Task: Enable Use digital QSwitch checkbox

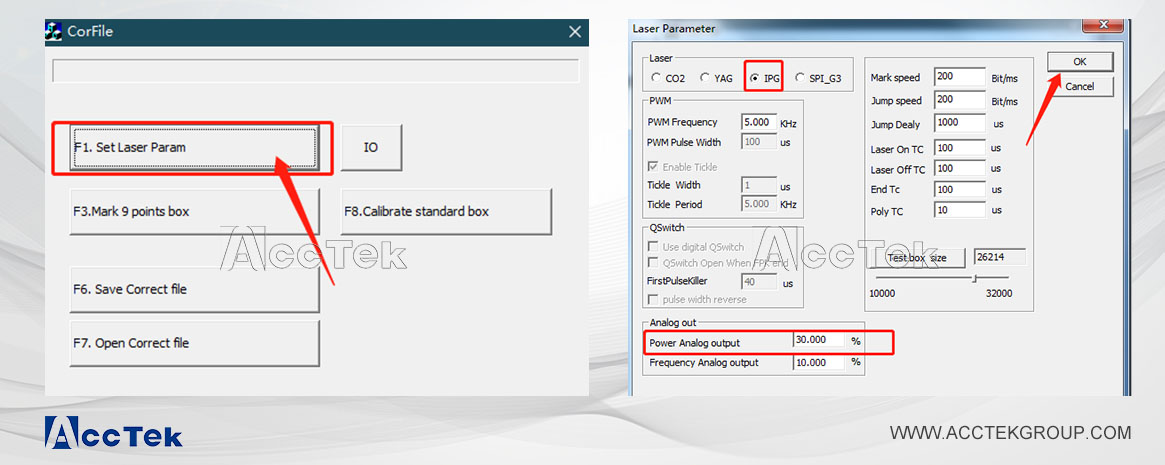Action: pos(654,247)
